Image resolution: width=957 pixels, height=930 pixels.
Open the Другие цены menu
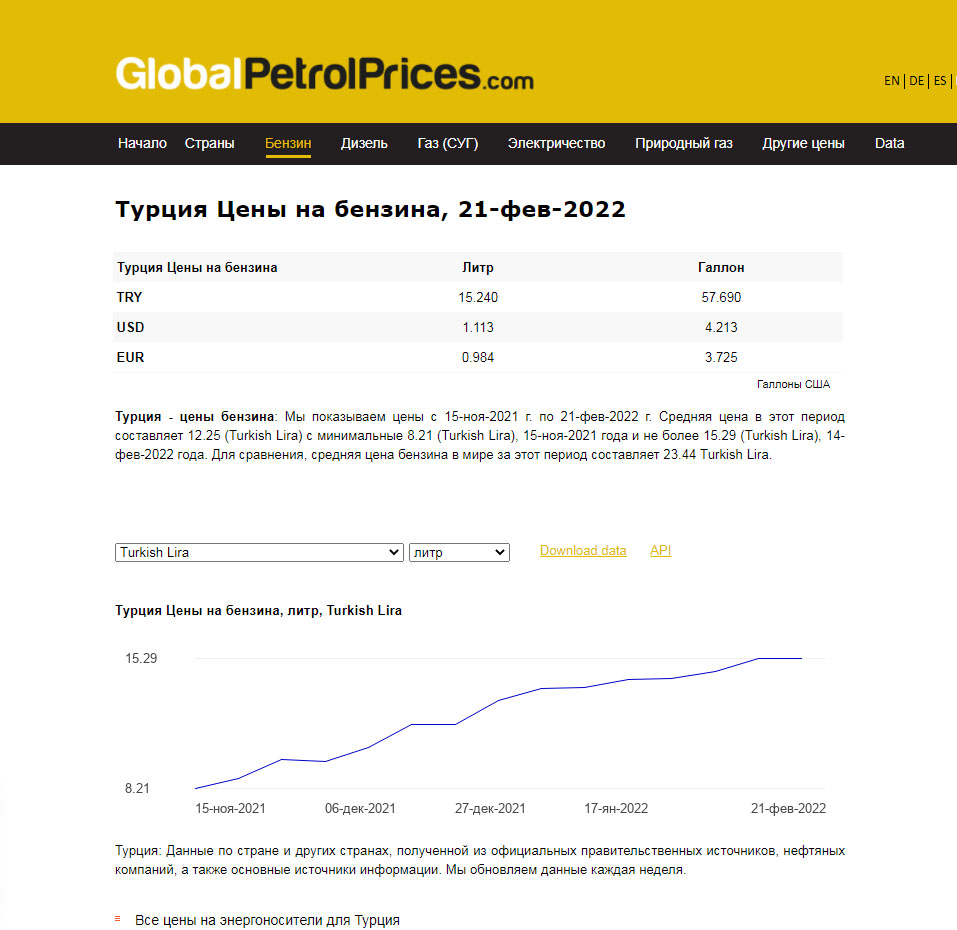(803, 143)
